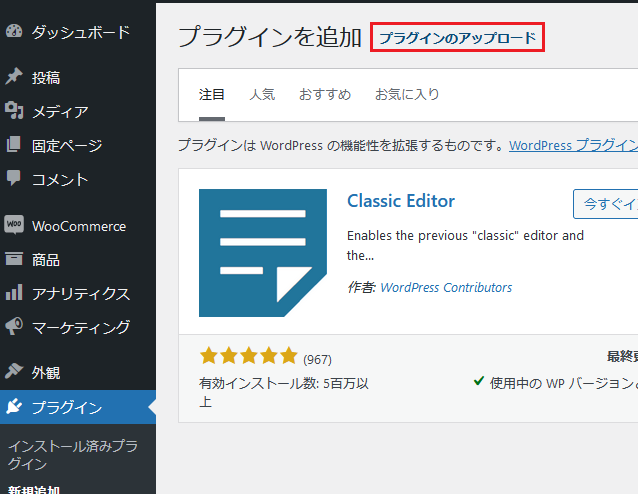
Task: Select the プラグイン menu item
Action: pos(78,407)
